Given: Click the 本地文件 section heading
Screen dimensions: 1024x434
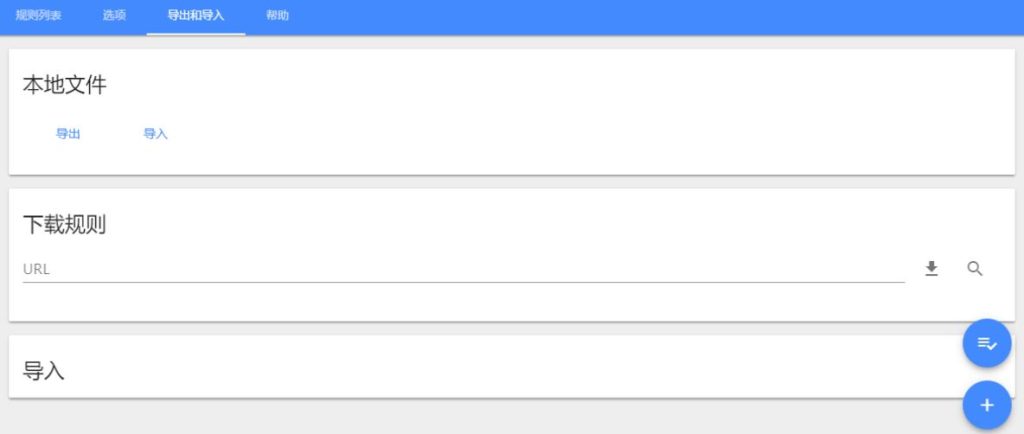Looking at the screenshot, I should [x=65, y=85].
